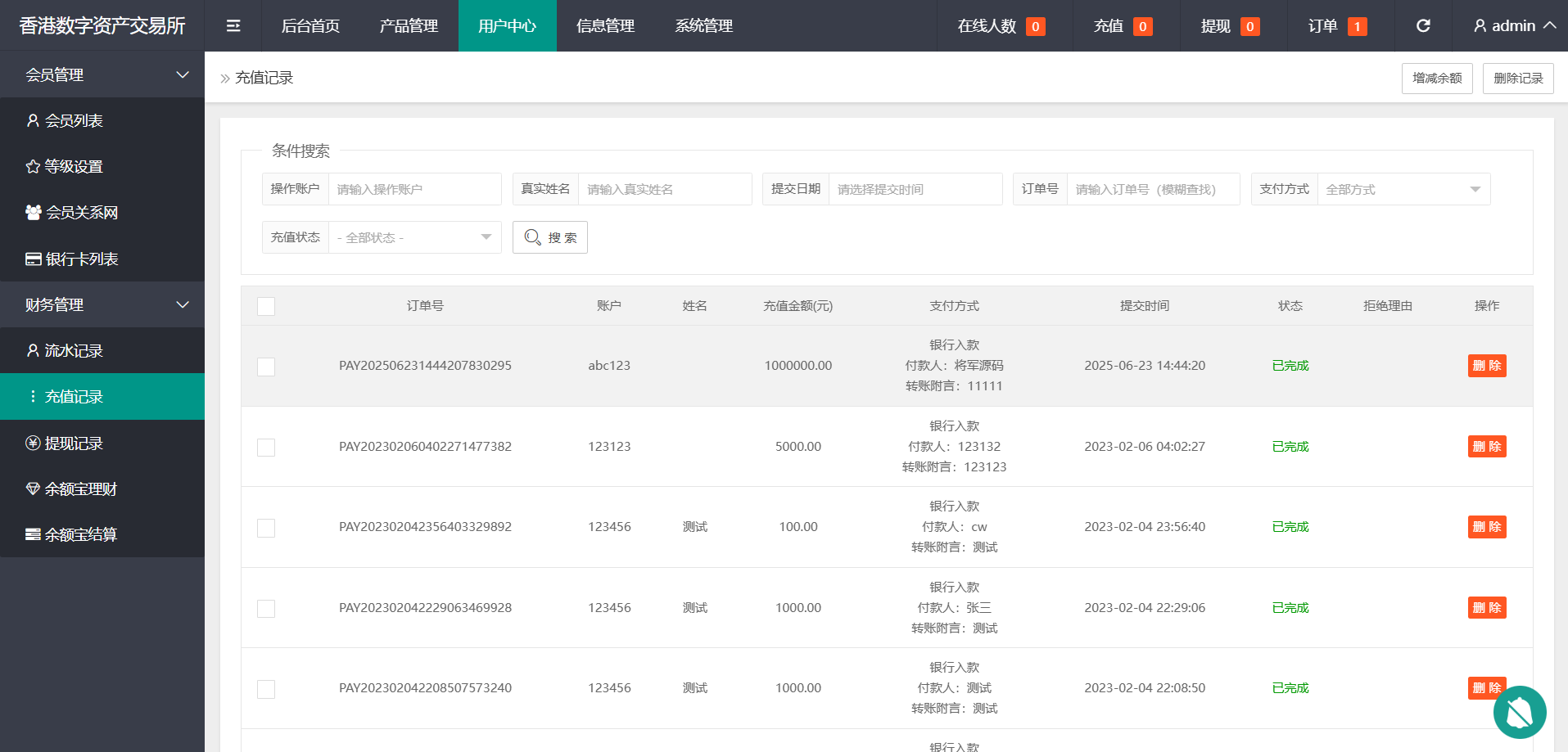Open 余额宝结算 in the sidebar

[102, 535]
